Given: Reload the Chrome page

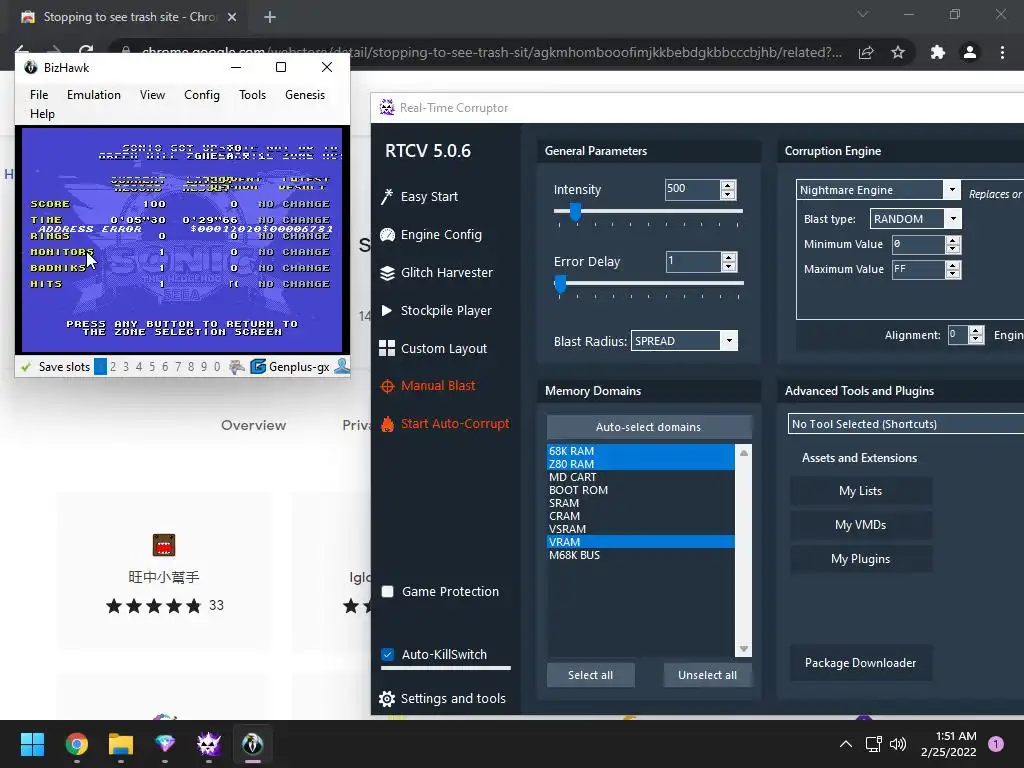Looking at the screenshot, I should click(x=86, y=50).
